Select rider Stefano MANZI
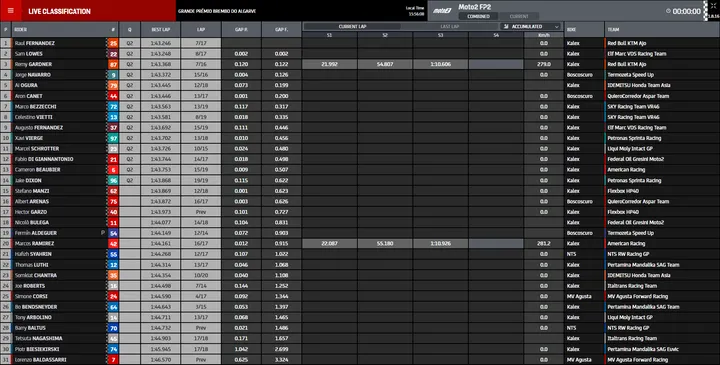The image size is (720, 365). (x=32, y=191)
